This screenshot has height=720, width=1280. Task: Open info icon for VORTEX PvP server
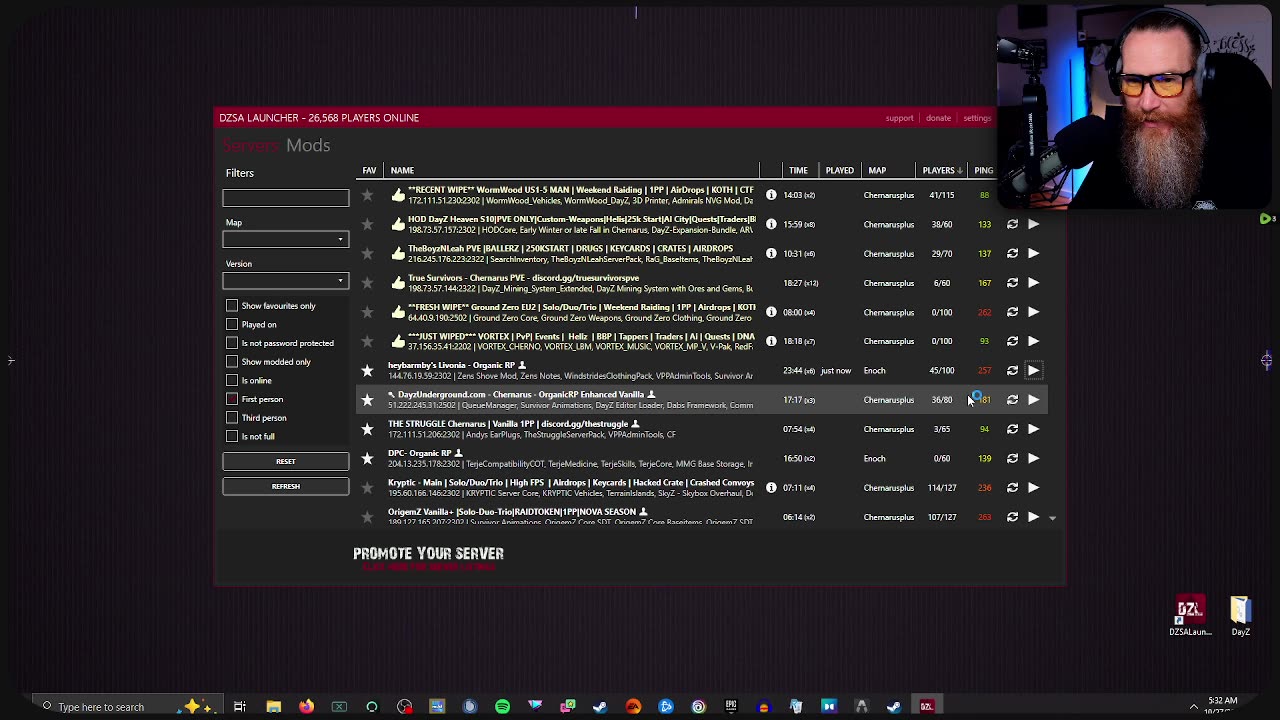pos(771,341)
